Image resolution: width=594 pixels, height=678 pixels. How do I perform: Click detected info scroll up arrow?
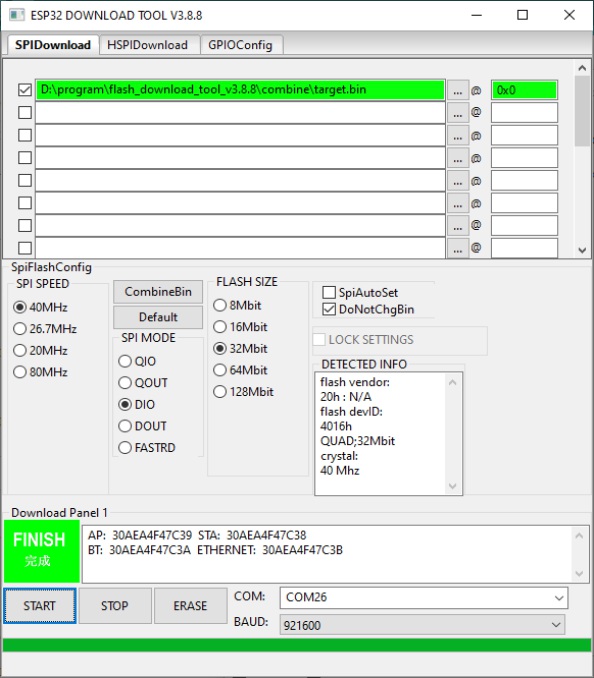point(453,382)
